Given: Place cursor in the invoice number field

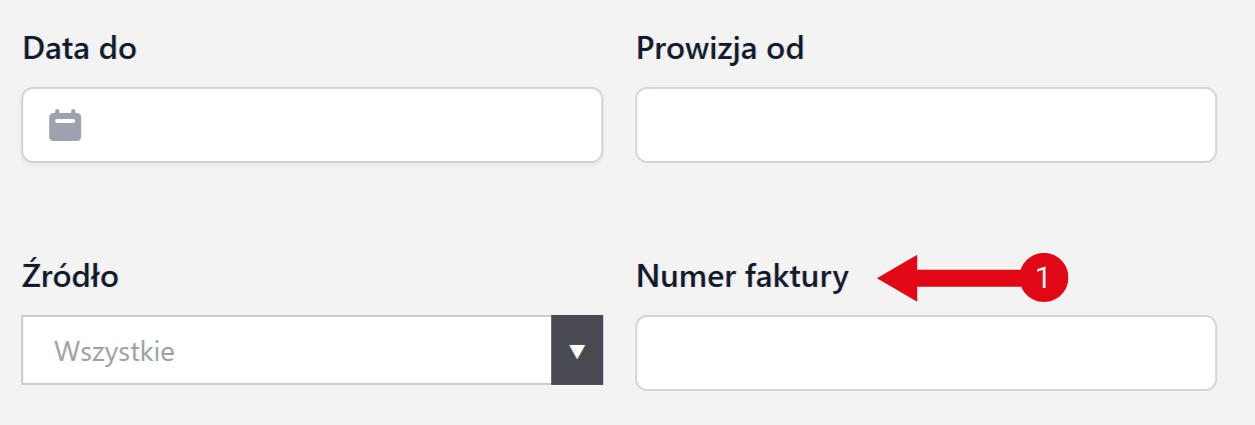Looking at the screenshot, I should click(925, 353).
